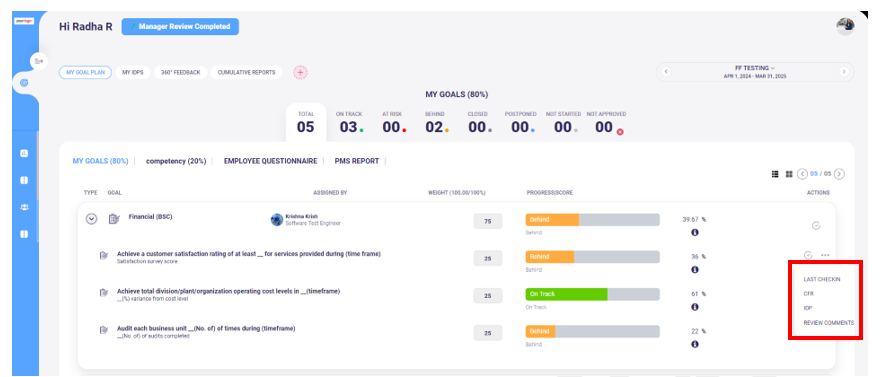Open Achieve a customer satisfaction rating goal
The image size is (888, 377).
249,254
